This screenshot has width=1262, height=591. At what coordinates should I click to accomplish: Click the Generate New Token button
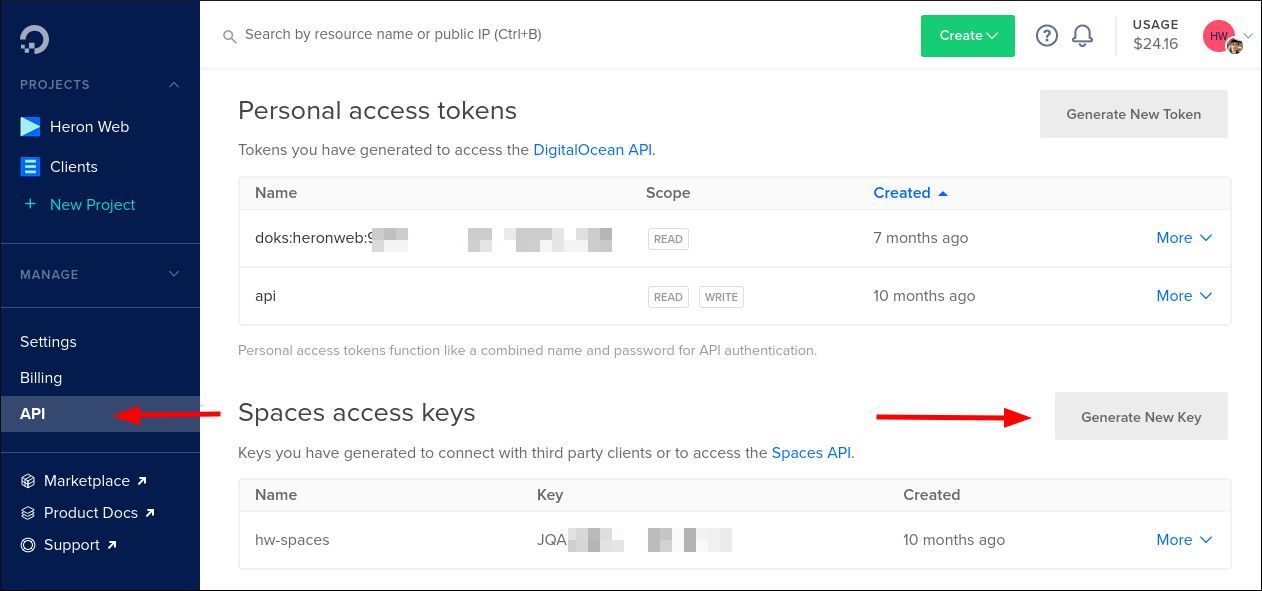click(x=1133, y=114)
